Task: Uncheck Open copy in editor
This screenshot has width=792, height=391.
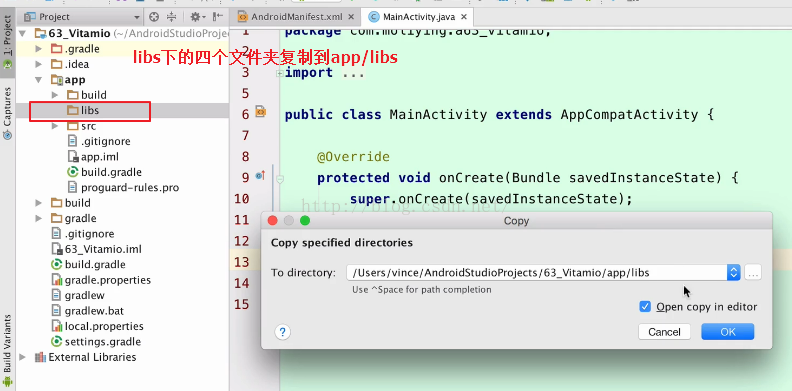Action: (x=645, y=307)
